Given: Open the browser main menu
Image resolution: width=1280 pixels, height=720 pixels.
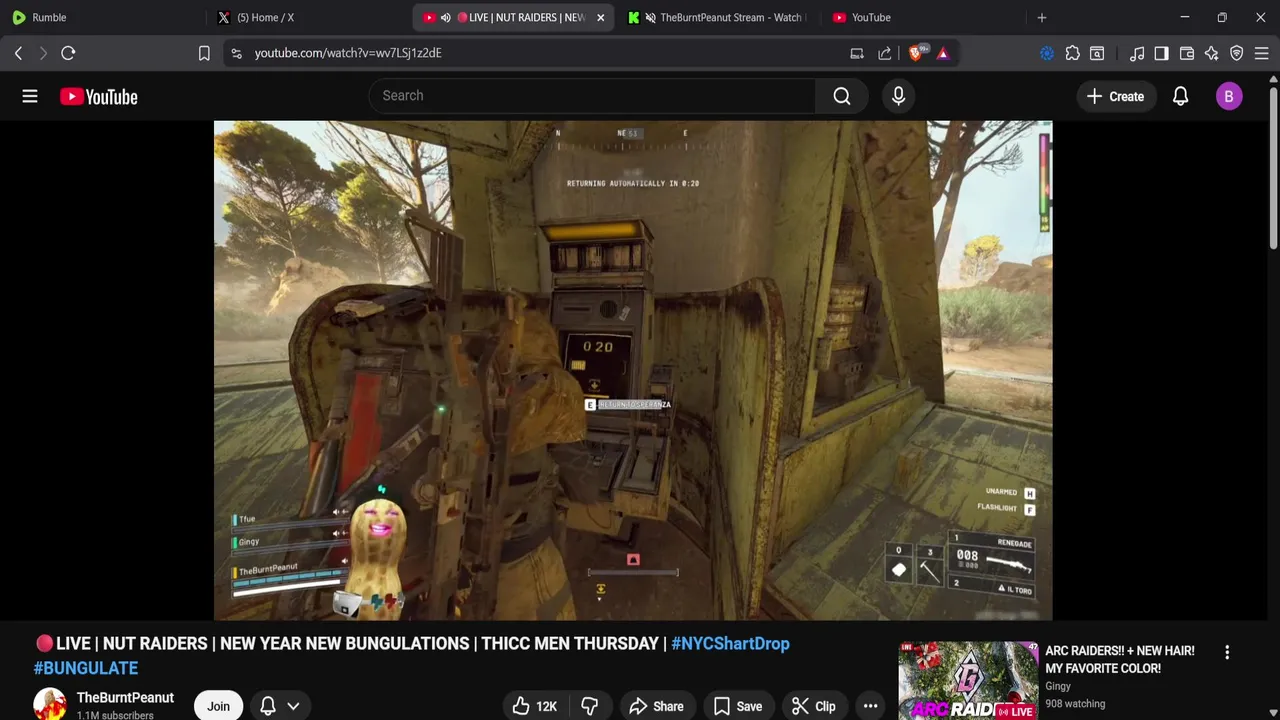Looking at the screenshot, I should 1262,53.
